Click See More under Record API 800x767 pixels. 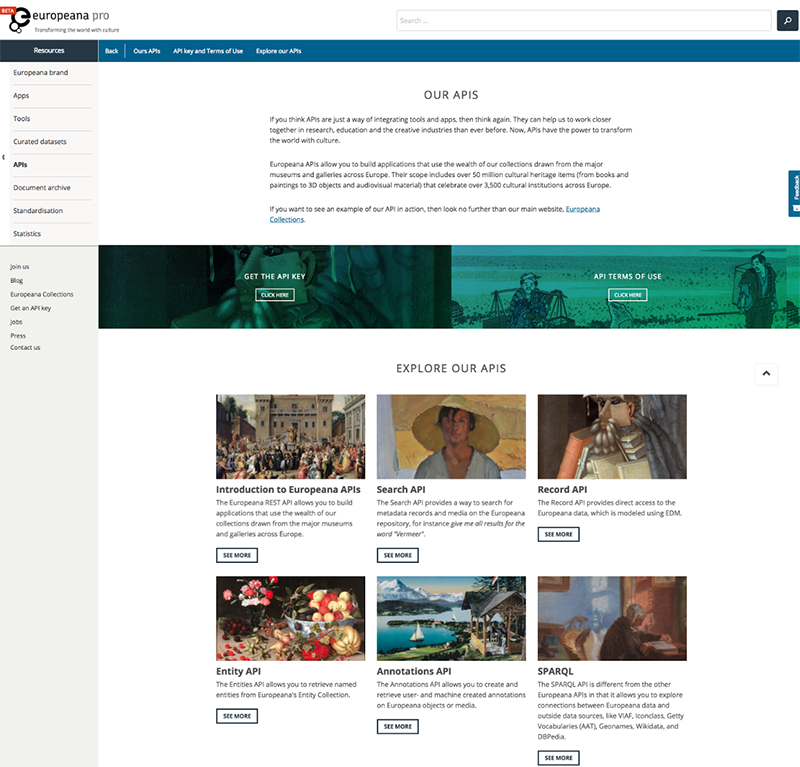pyautogui.click(x=558, y=534)
